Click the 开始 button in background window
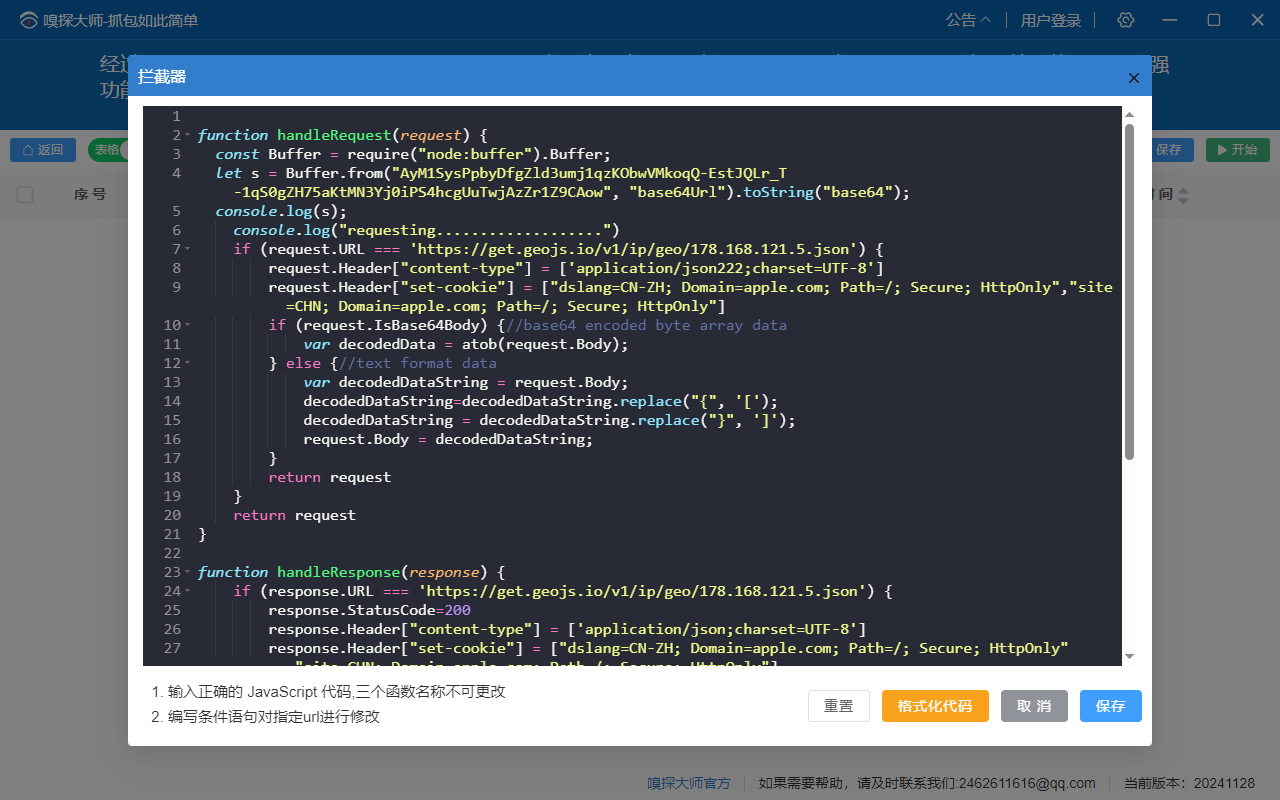This screenshot has height=800, width=1280. (1237, 150)
